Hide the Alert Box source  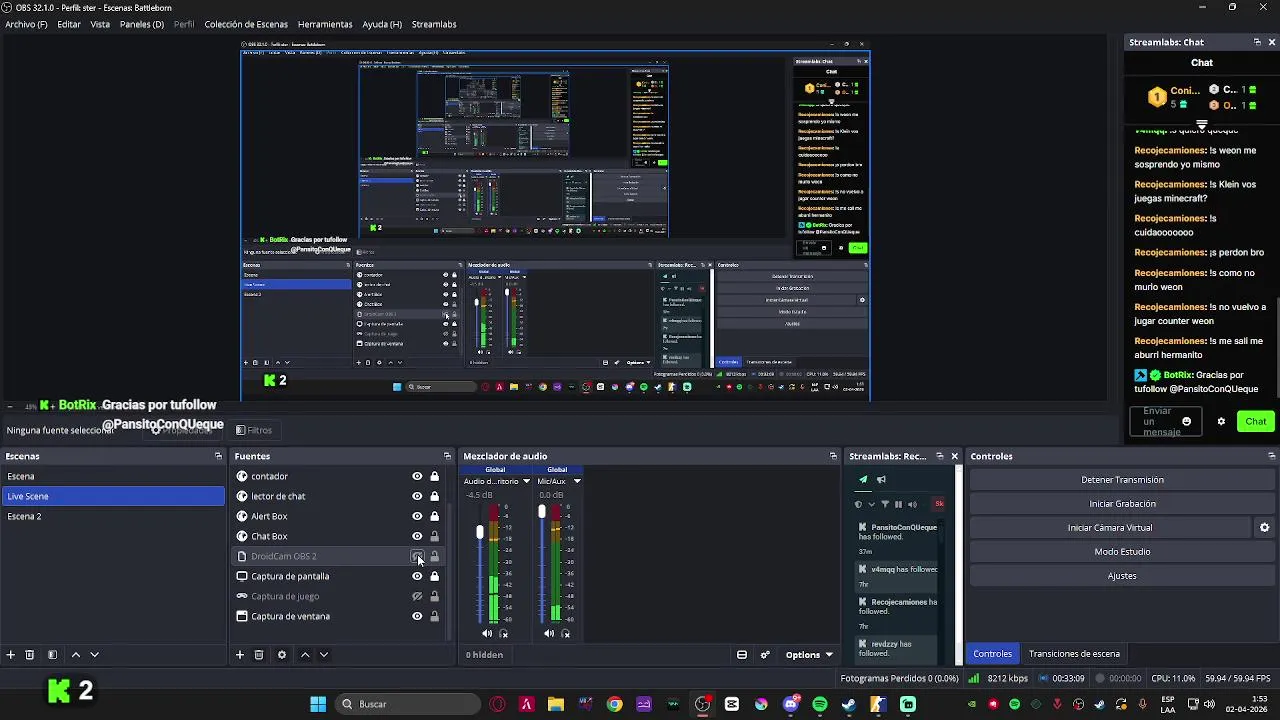(417, 516)
